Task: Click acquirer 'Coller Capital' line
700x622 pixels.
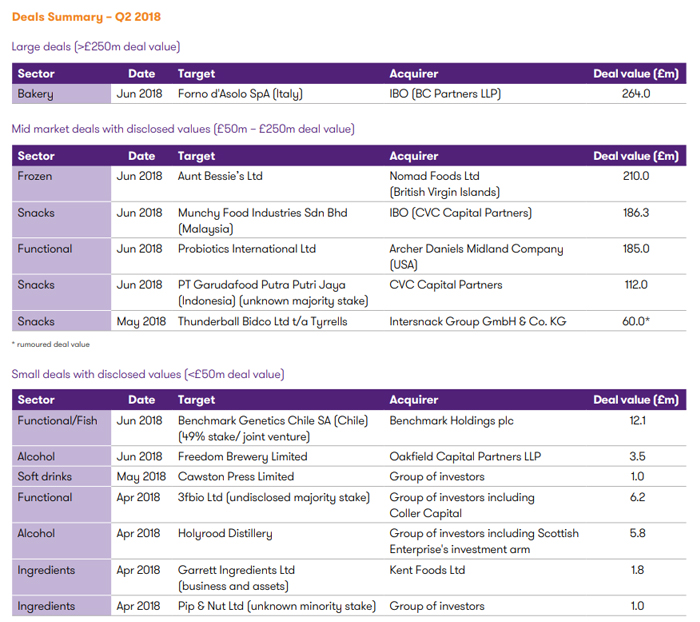Action: pos(425,513)
